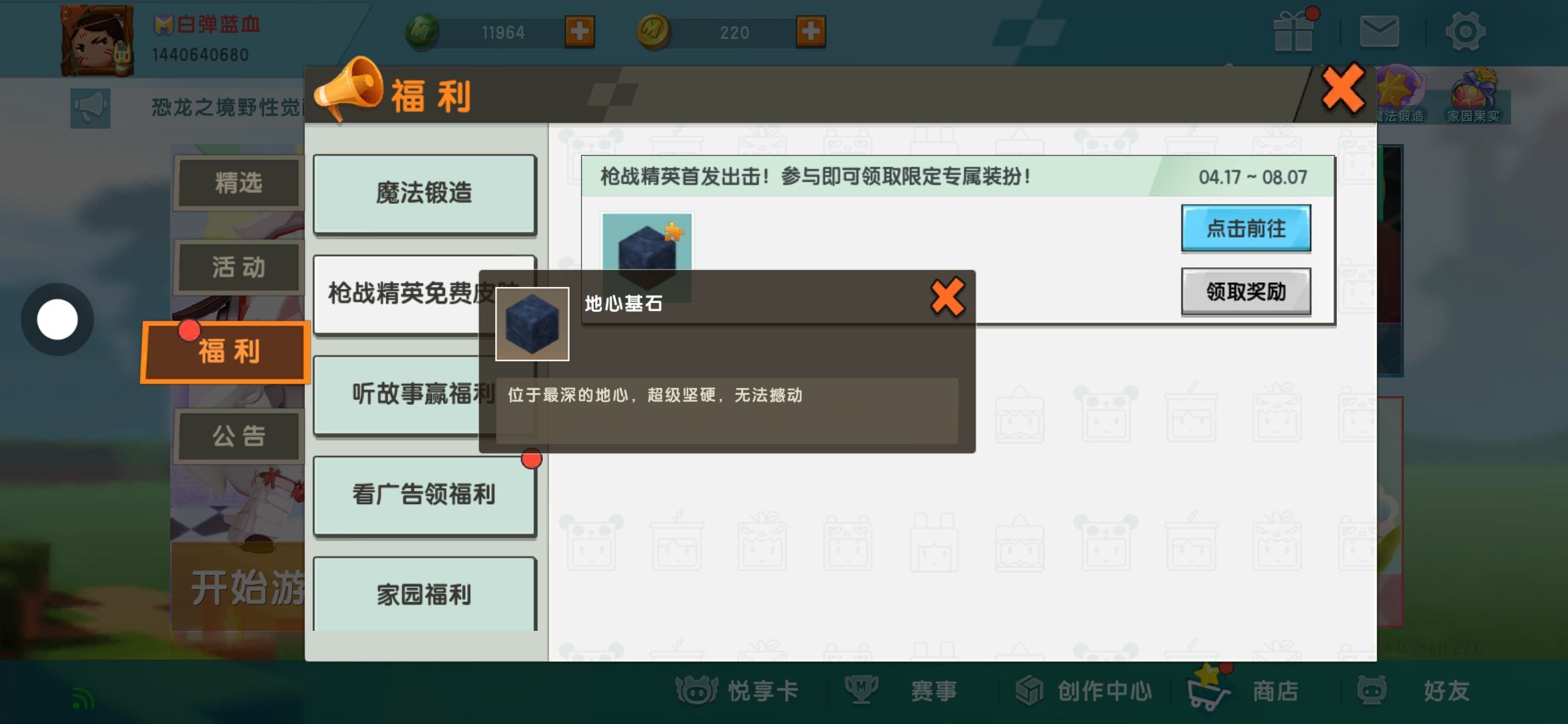Close the 地心基石 item tooltip
This screenshot has height=724, width=1568.
click(948, 297)
